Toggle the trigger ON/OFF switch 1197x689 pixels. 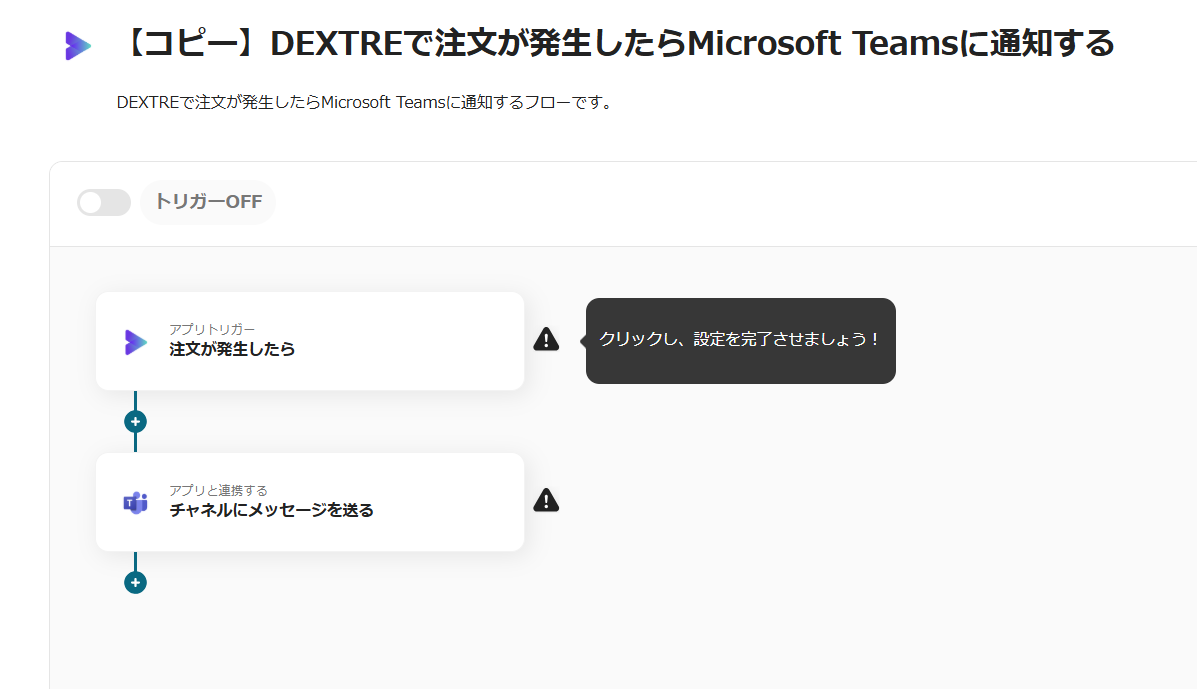(x=104, y=202)
